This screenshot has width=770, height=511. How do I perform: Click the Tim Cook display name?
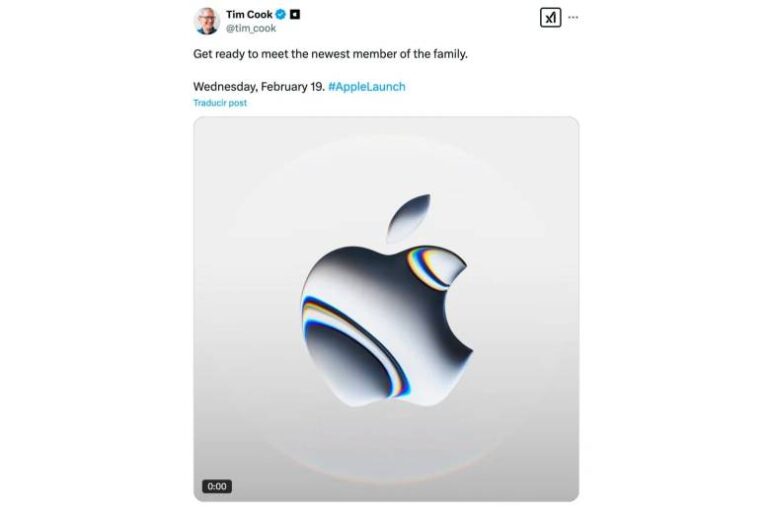click(x=249, y=15)
